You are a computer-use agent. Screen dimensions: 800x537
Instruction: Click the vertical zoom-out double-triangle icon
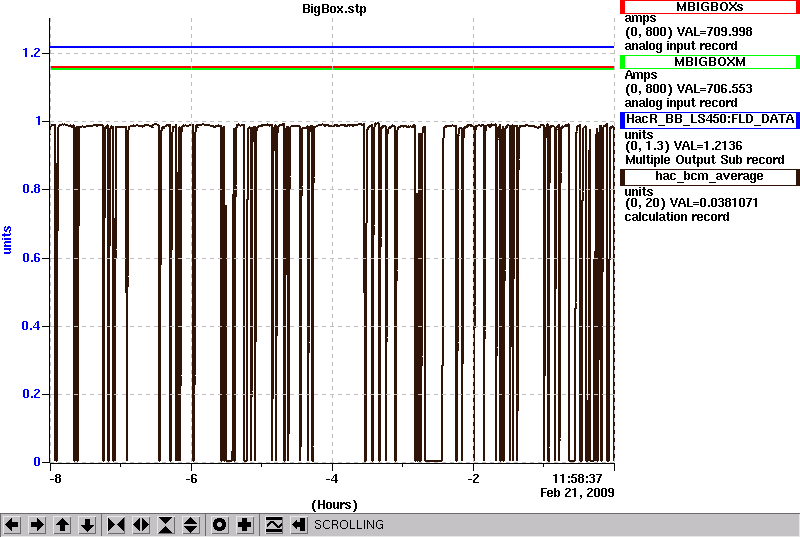tap(191, 525)
